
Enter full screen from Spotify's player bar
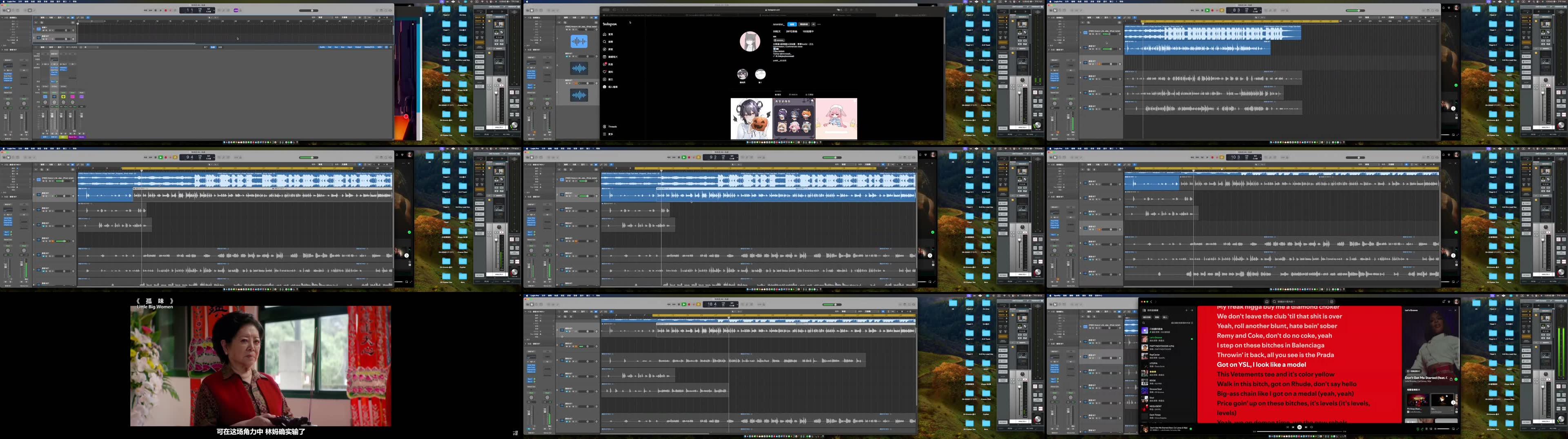click(1458, 429)
